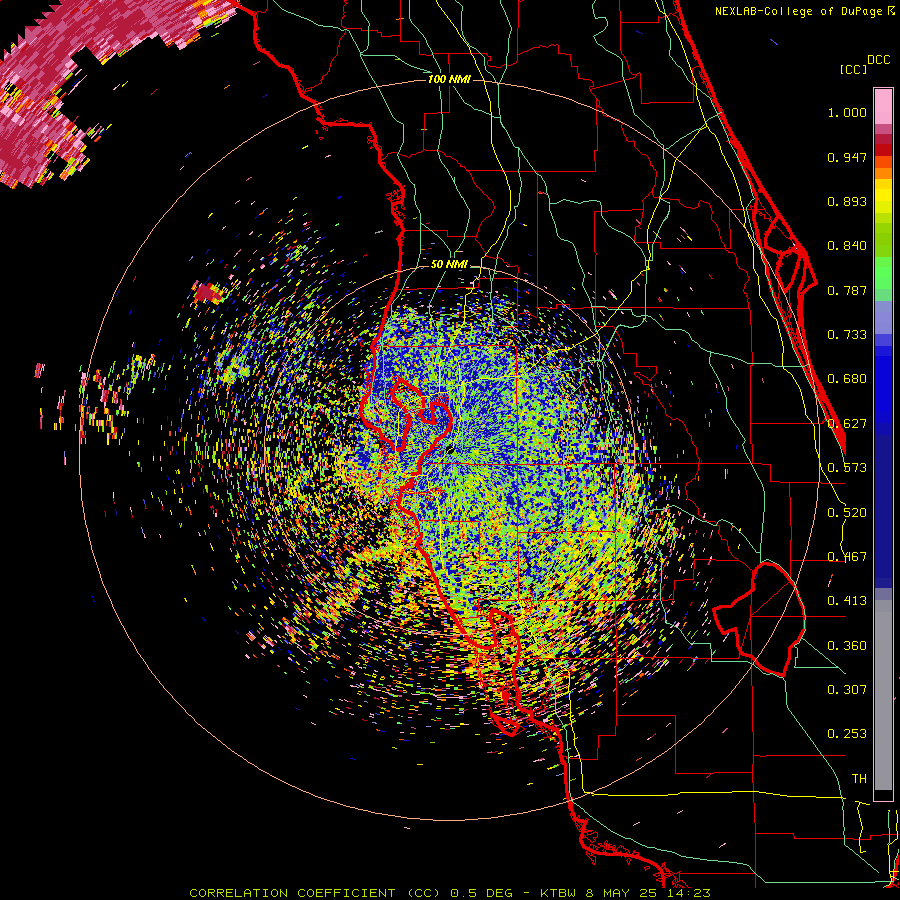
Task: Select the 0.893 scale value
Action: point(847,201)
